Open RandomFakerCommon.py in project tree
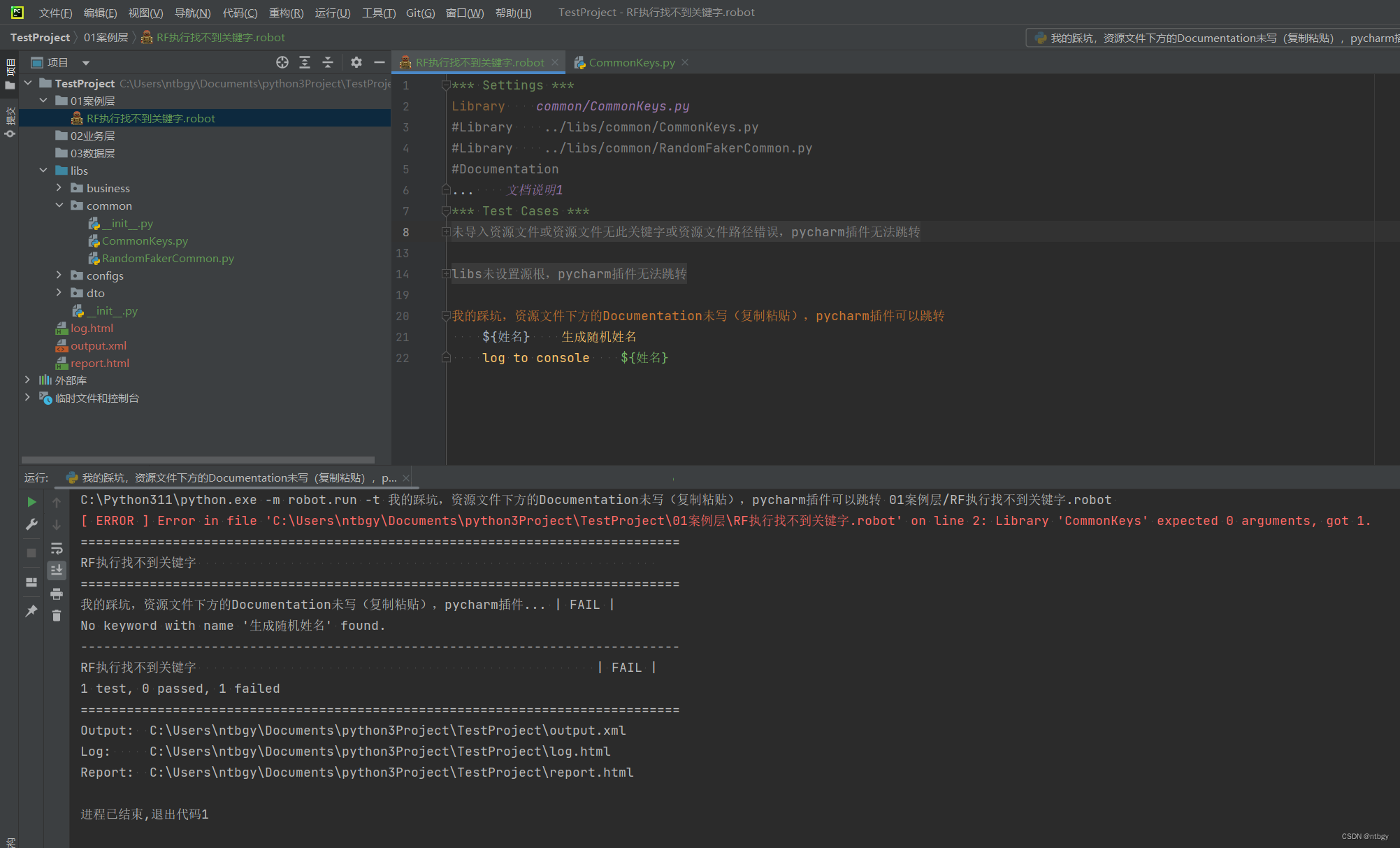This screenshot has width=1400, height=848. (x=168, y=258)
